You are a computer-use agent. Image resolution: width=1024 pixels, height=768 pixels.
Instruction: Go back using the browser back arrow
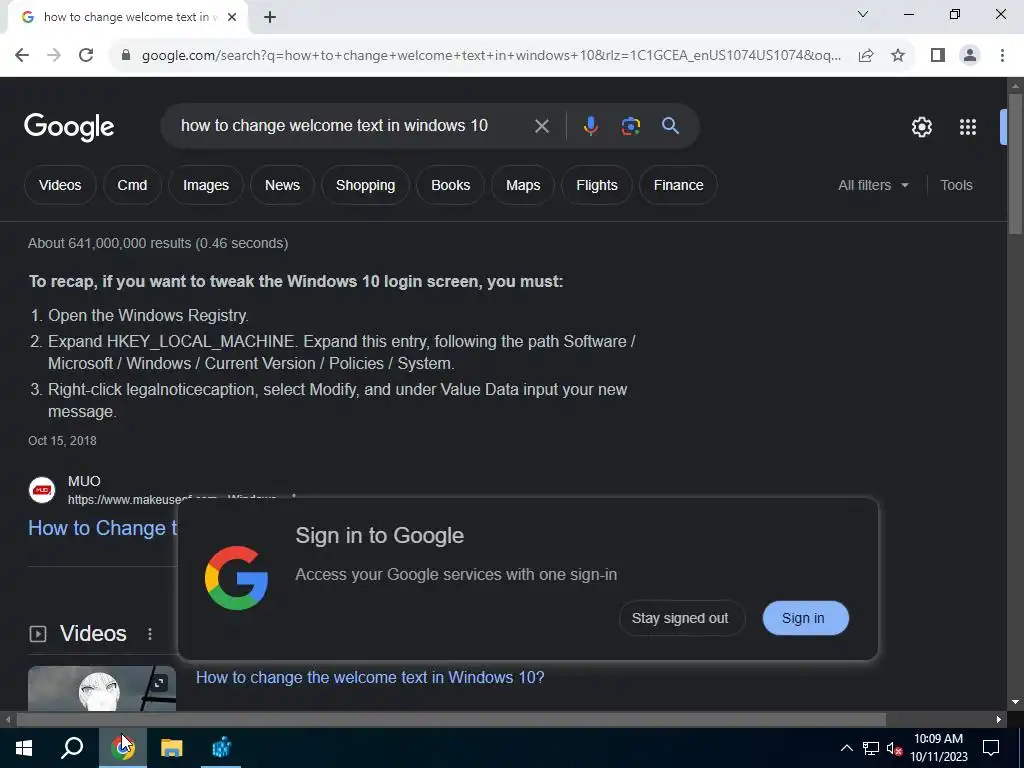22,55
